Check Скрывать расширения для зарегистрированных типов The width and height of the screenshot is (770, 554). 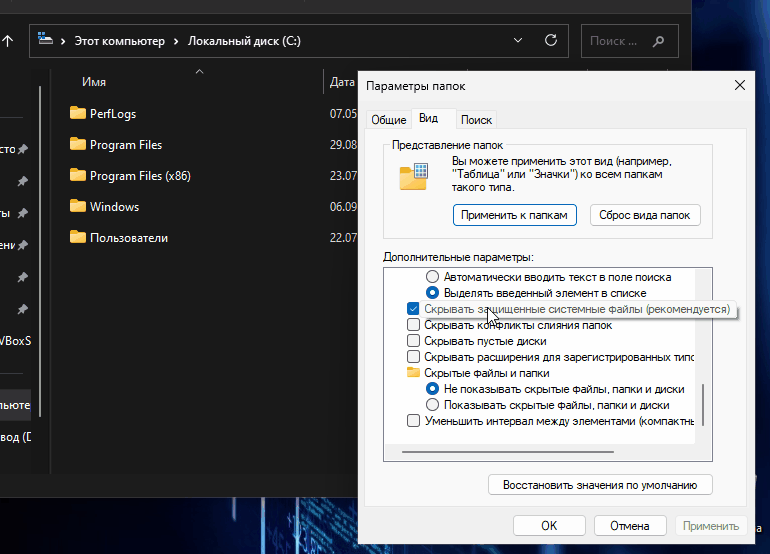click(x=413, y=357)
